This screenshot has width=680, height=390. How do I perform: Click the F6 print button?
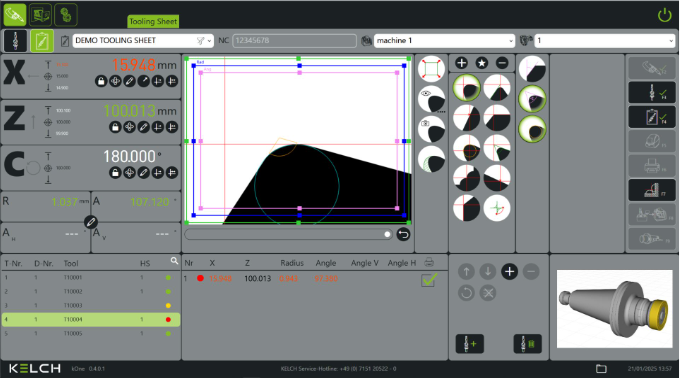click(x=652, y=166)
